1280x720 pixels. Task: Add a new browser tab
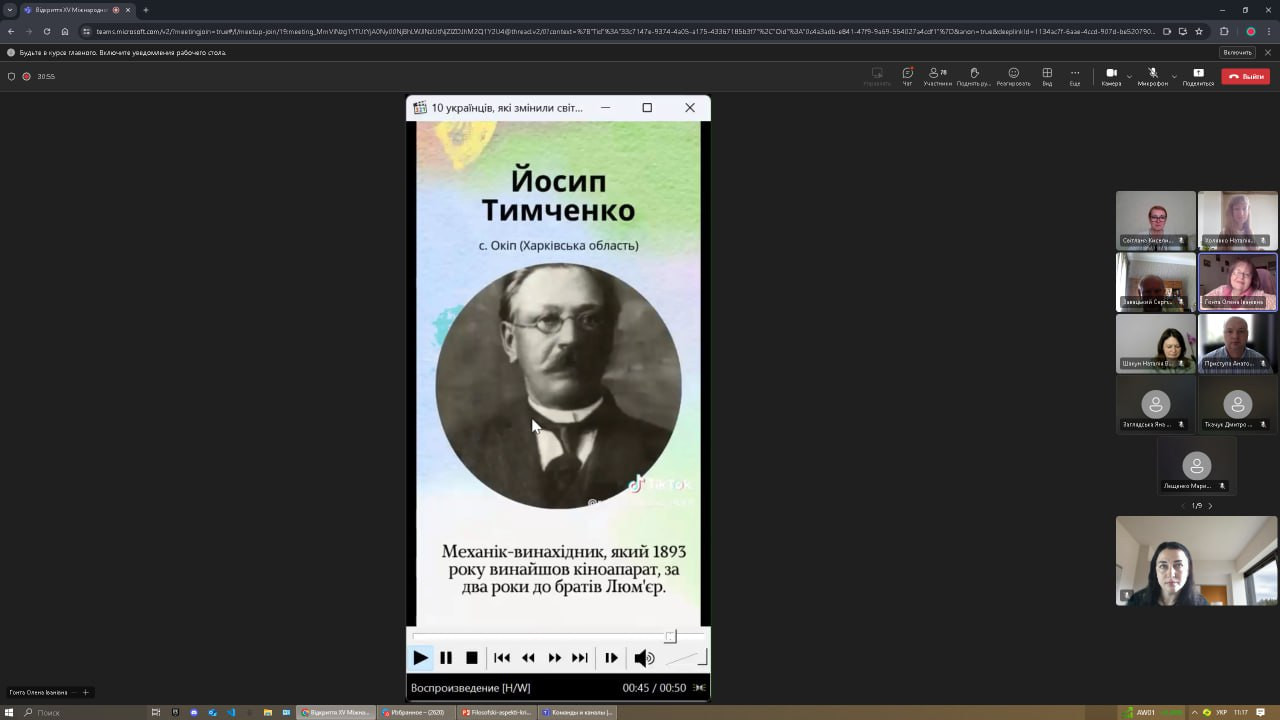[146, 10]
